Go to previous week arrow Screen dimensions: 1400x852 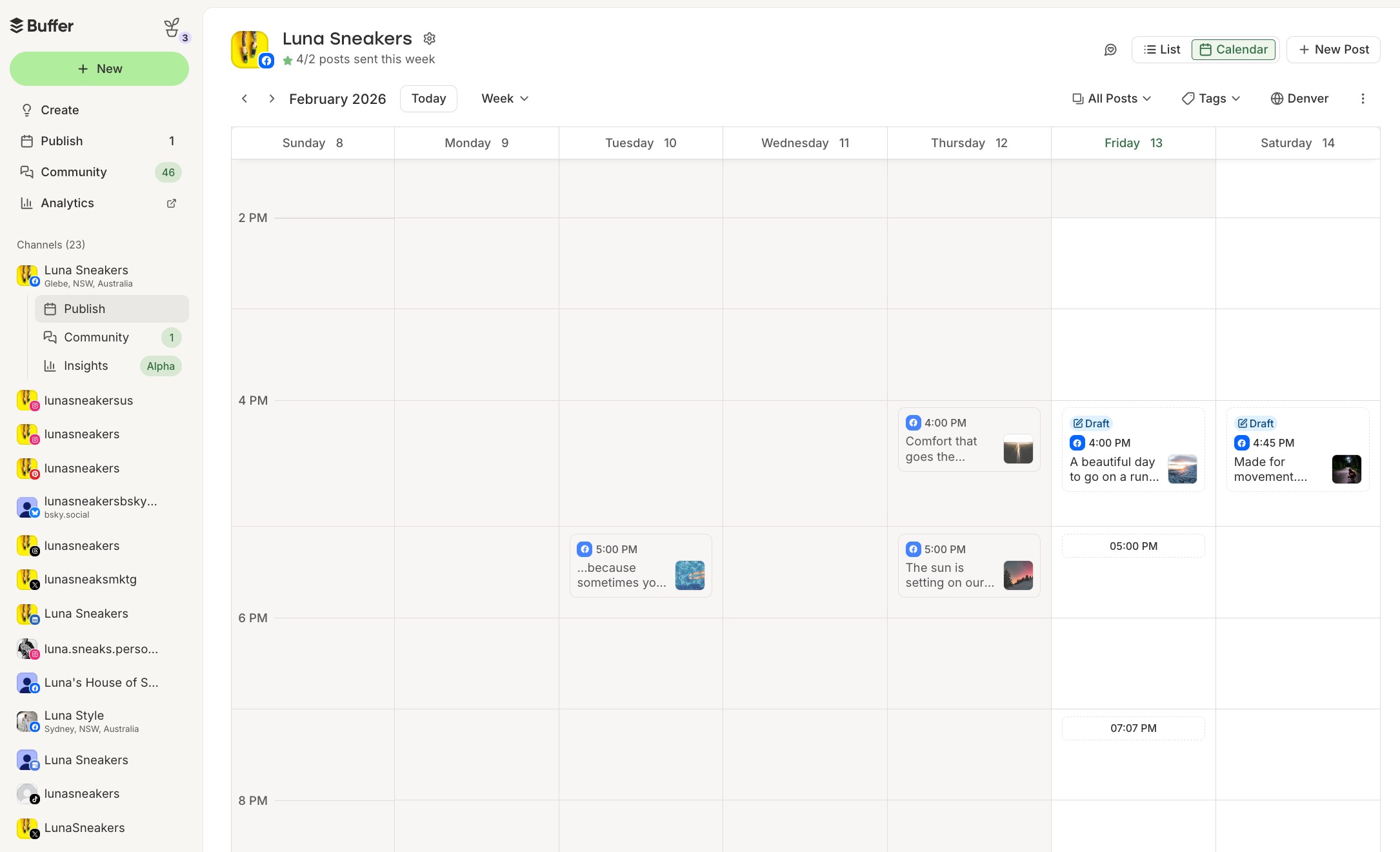(x=245, y=99)
